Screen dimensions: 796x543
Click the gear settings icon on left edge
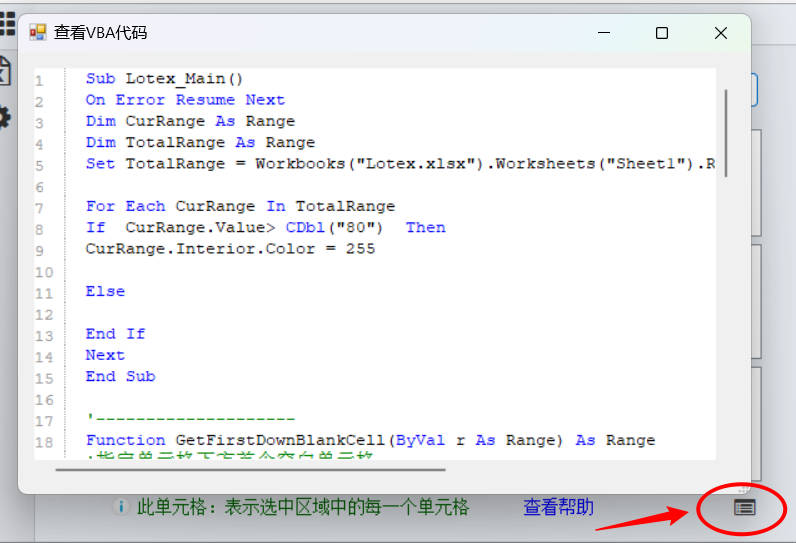click(x=5, y=117)
